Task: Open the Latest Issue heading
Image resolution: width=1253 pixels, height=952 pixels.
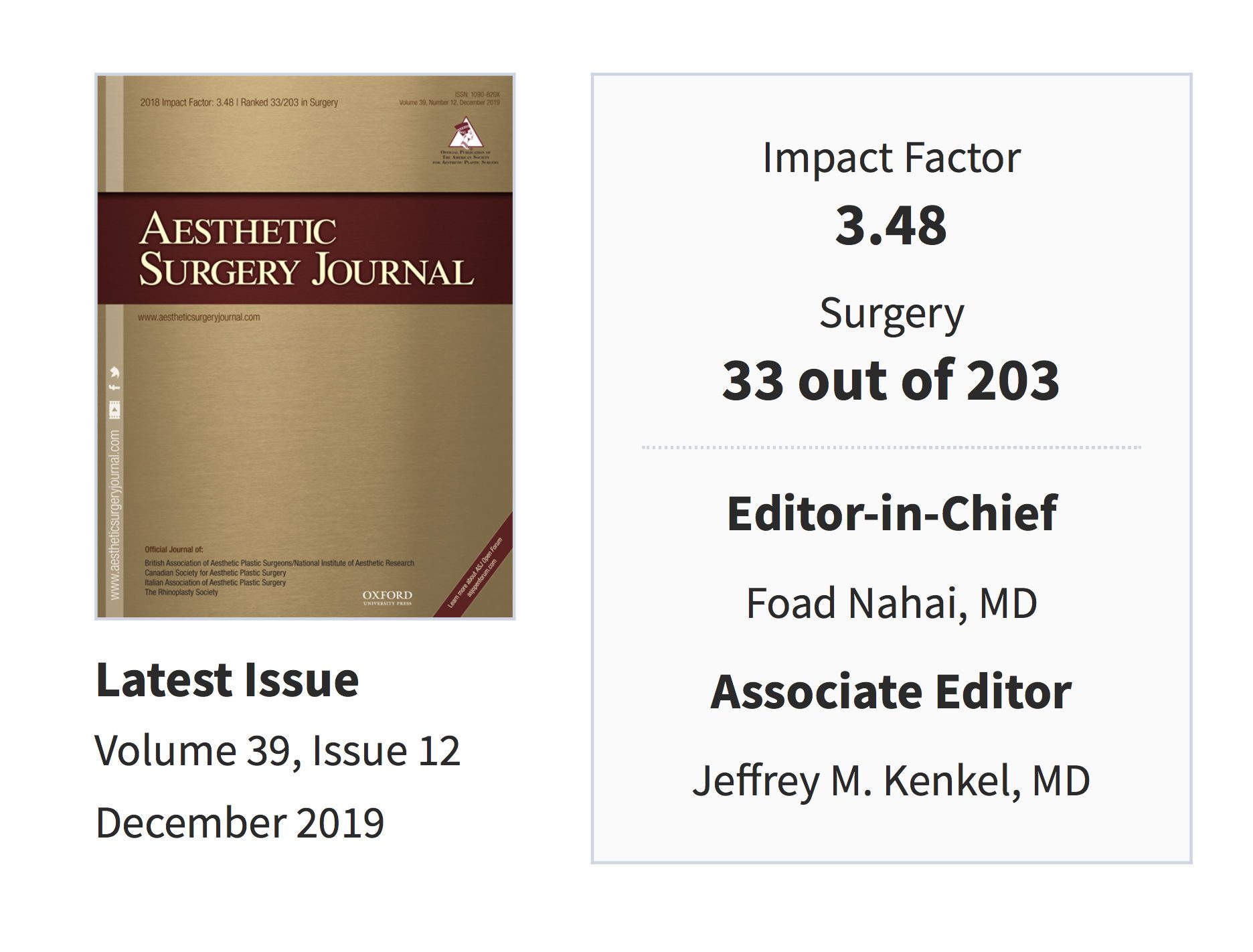Action: pos(228,680)
